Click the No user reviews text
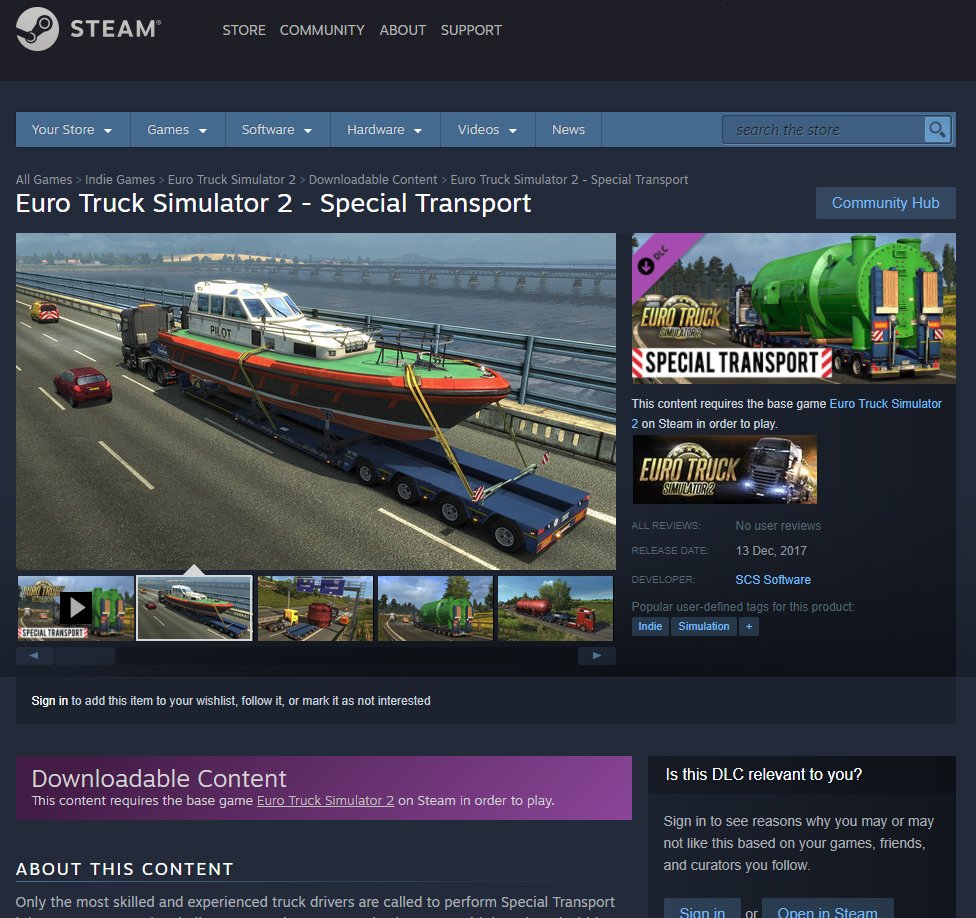976x918 pixels. [778, 526]
